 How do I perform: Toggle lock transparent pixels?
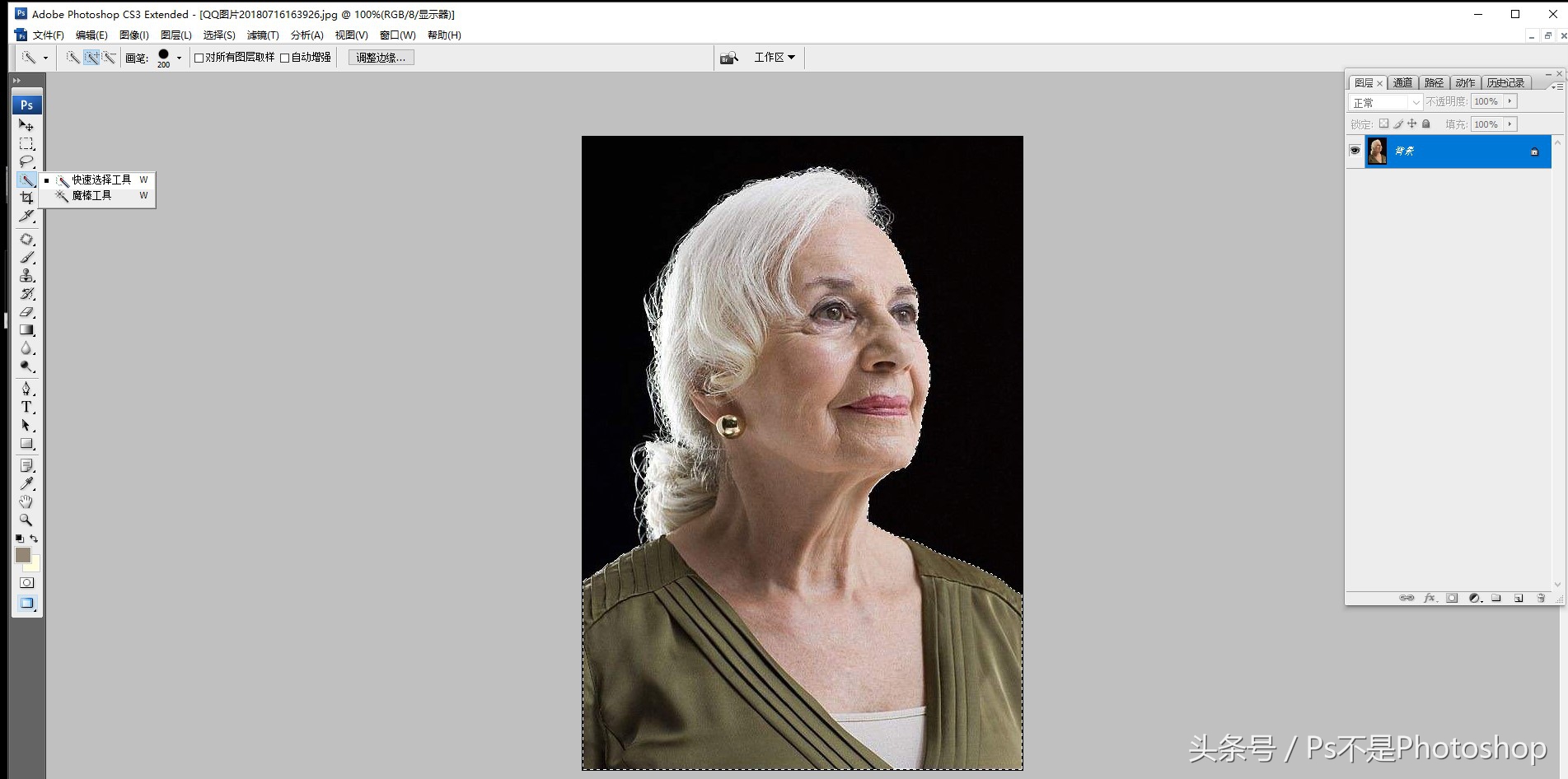click(x=1384, y=124)
